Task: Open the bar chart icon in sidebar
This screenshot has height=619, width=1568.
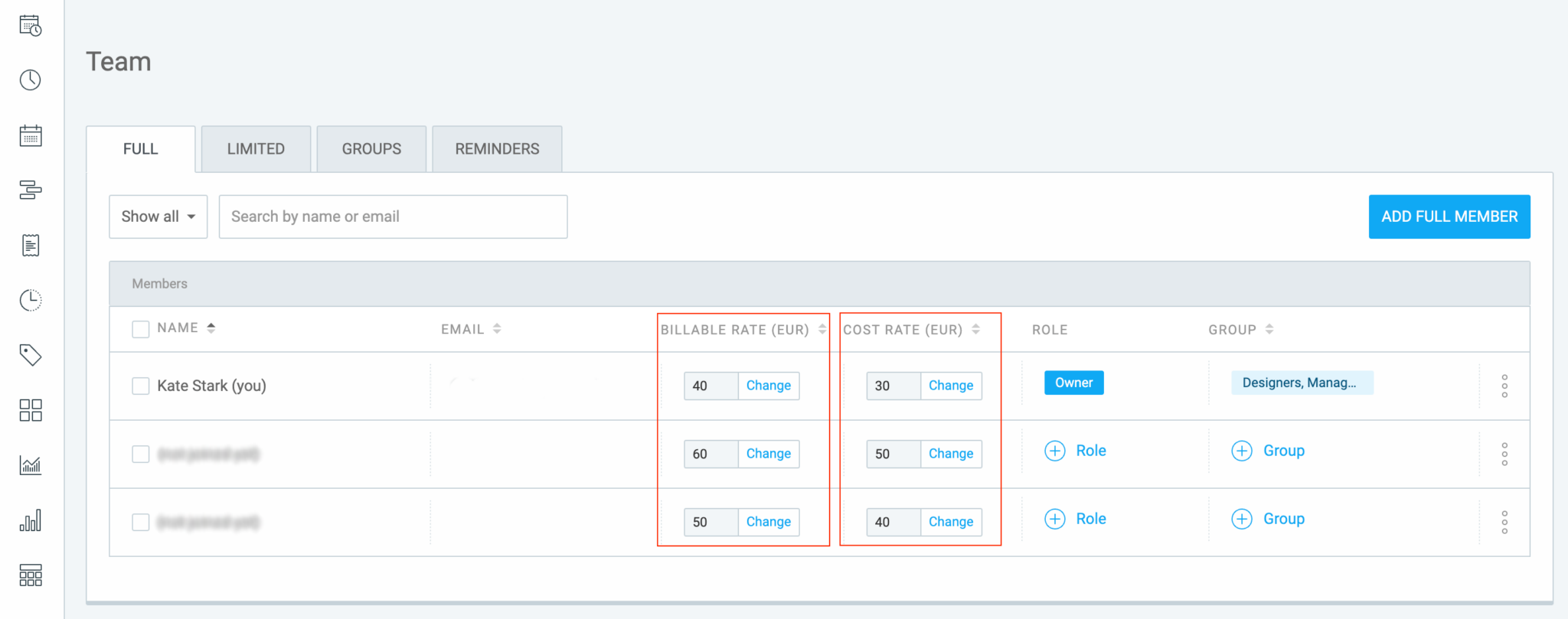Action: 31,521
